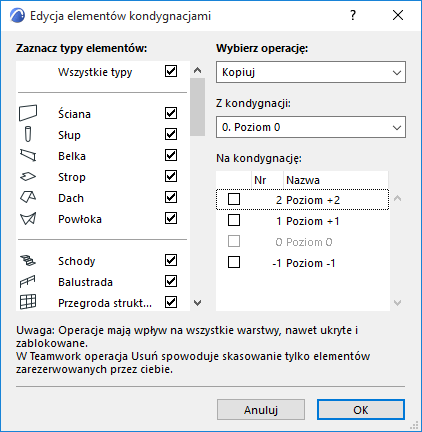Viewport: 422px width, 432px height.
Task: Click the Przegroda strukturalna curtain wall icon
Action: click(x=28, y=302)
